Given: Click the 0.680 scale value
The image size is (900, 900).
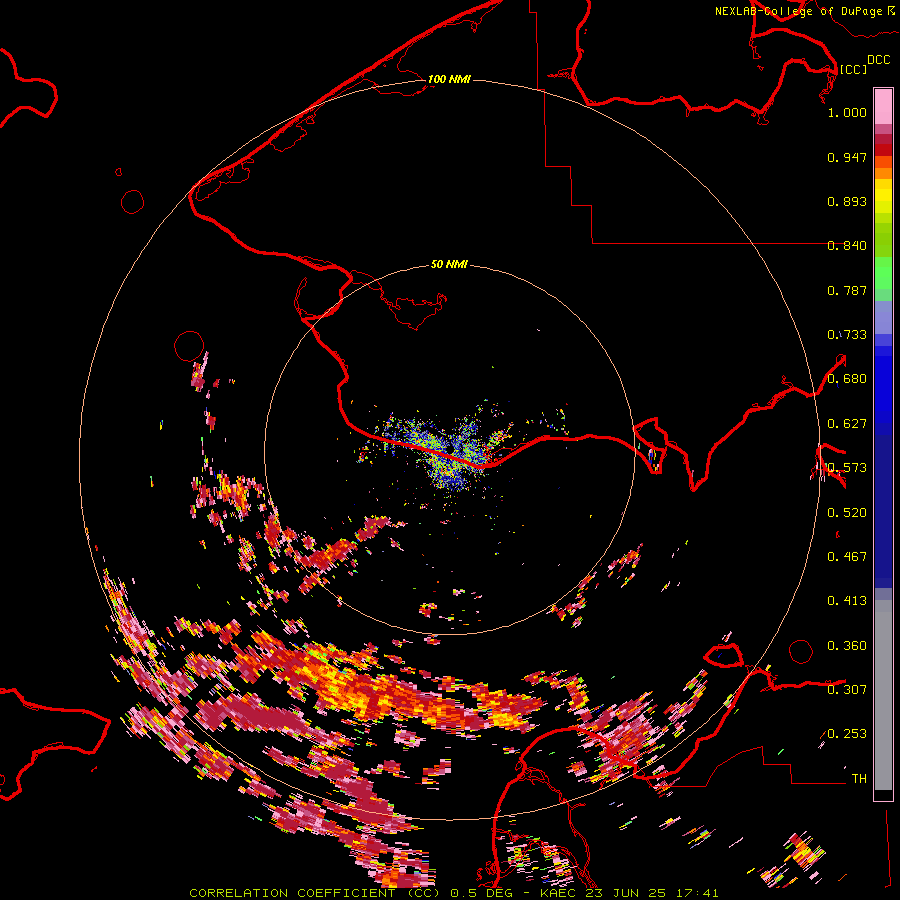Looking at the screenshot, I should click(847, 379).
